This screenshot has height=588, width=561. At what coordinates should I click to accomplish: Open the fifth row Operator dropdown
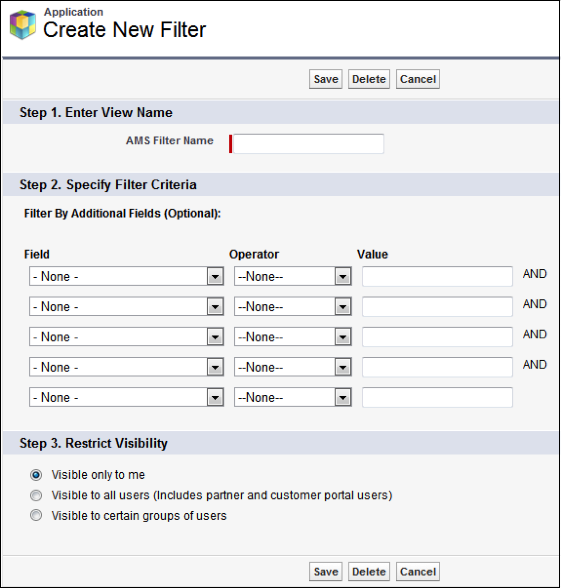click(293, 397)
